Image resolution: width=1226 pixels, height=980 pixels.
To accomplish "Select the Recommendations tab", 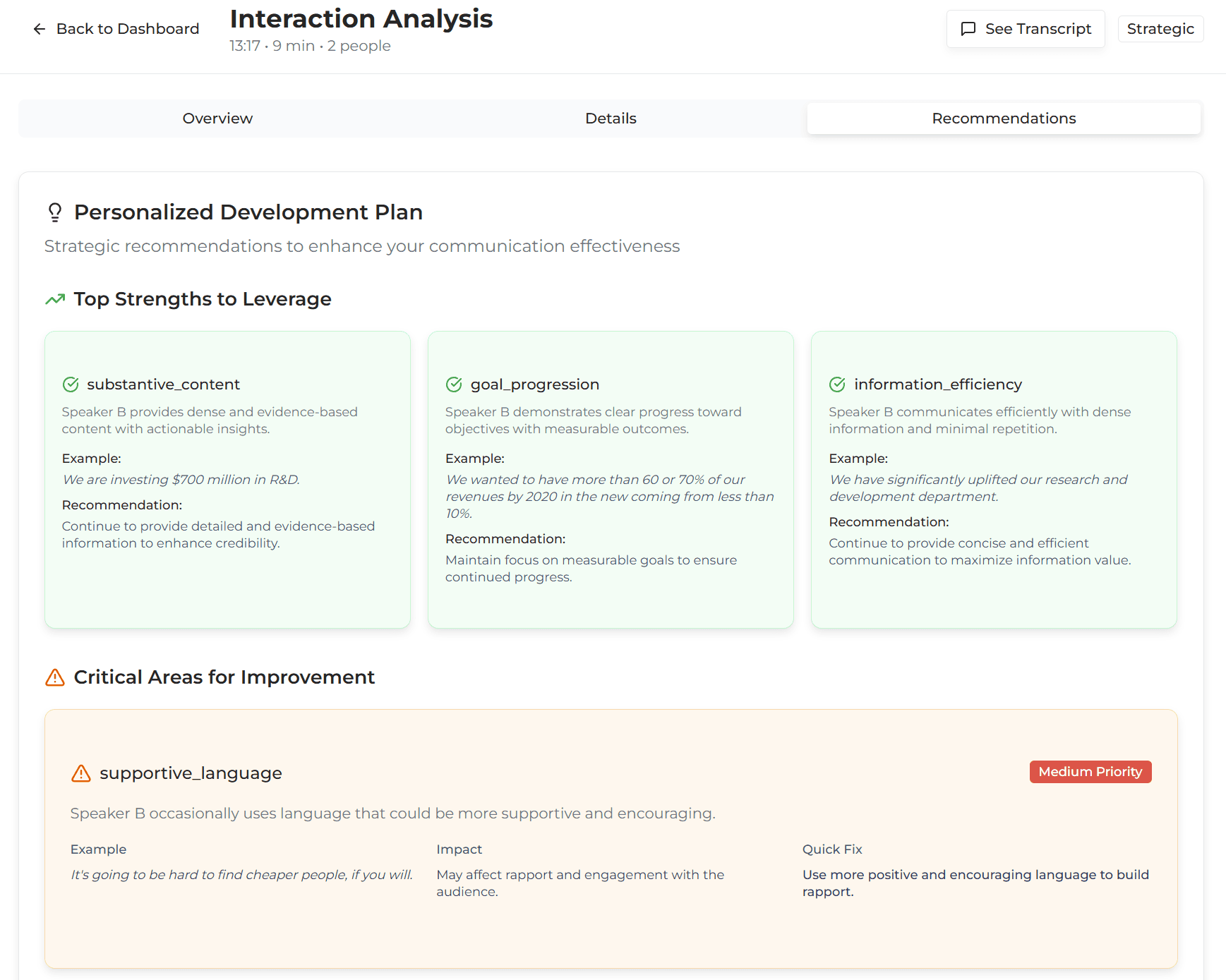I will pos(1003,118).
